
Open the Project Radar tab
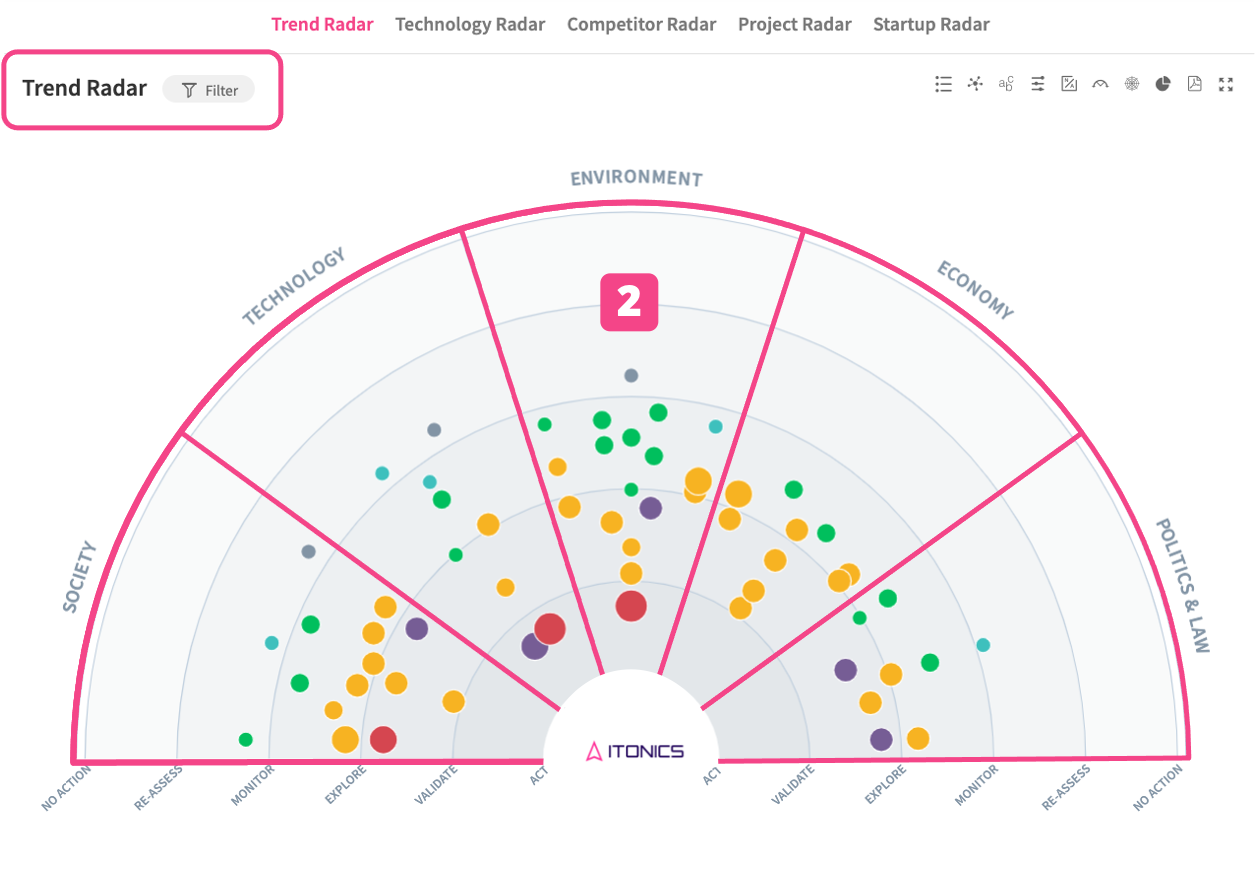(795, 25)
